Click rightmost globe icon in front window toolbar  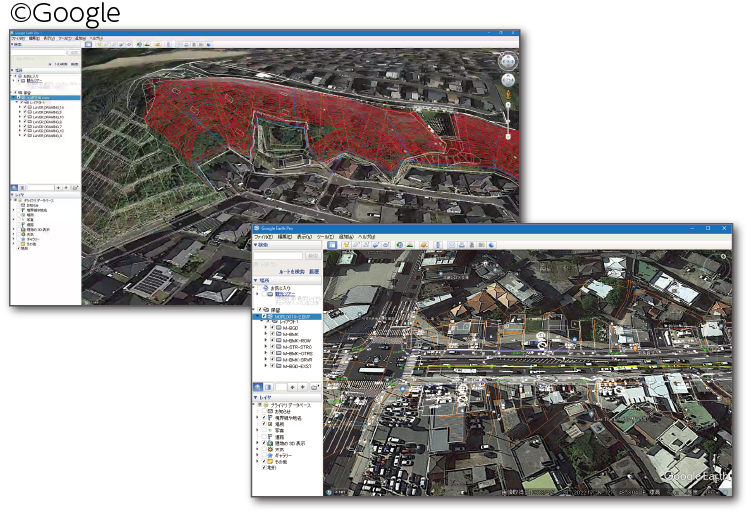(491, 245)
